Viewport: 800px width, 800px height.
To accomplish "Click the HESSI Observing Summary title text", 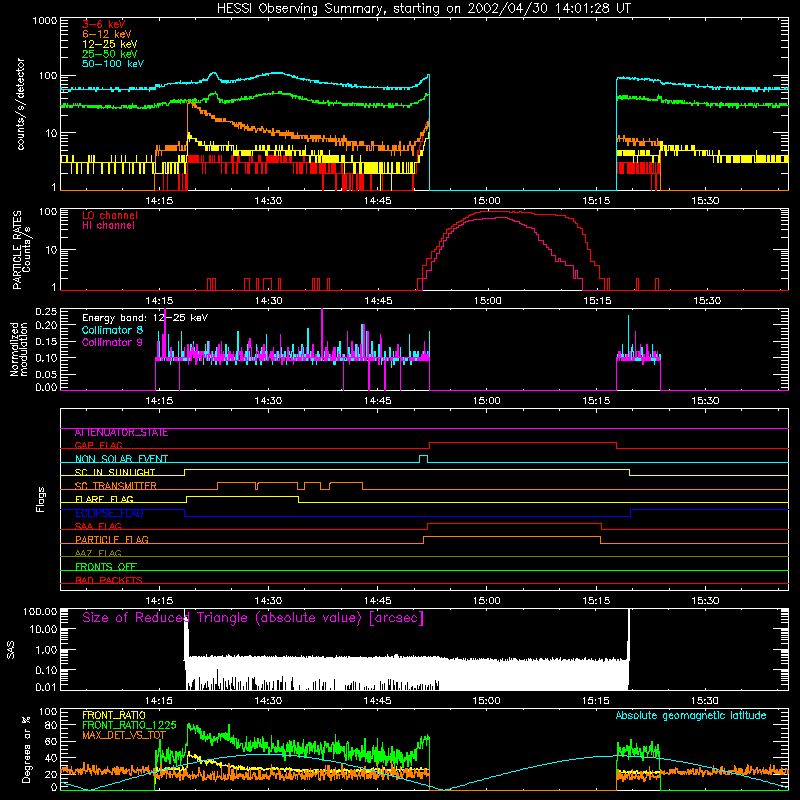I will coord(423,9).
